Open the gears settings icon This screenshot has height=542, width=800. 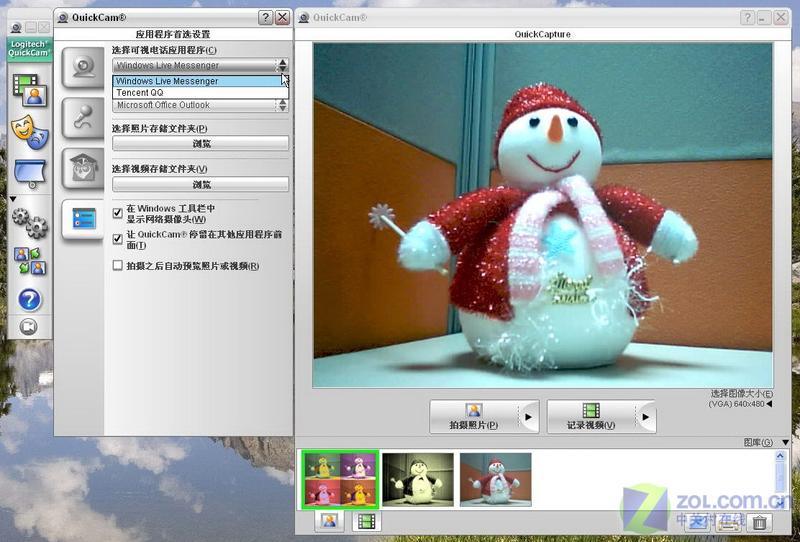(30, 223)
